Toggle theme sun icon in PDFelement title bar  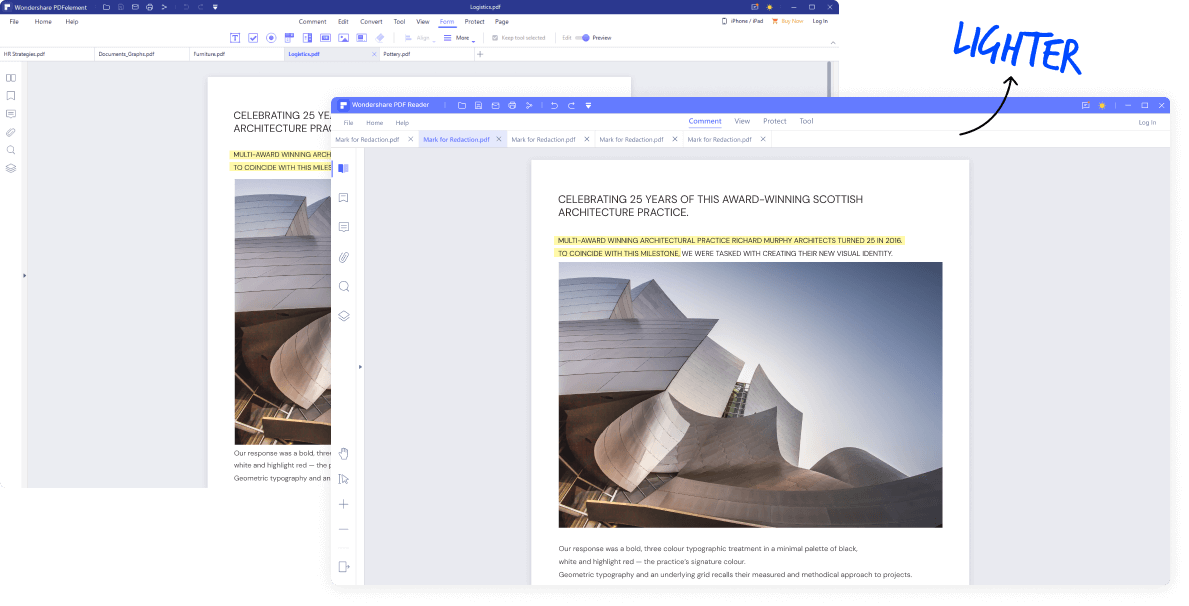770,7
